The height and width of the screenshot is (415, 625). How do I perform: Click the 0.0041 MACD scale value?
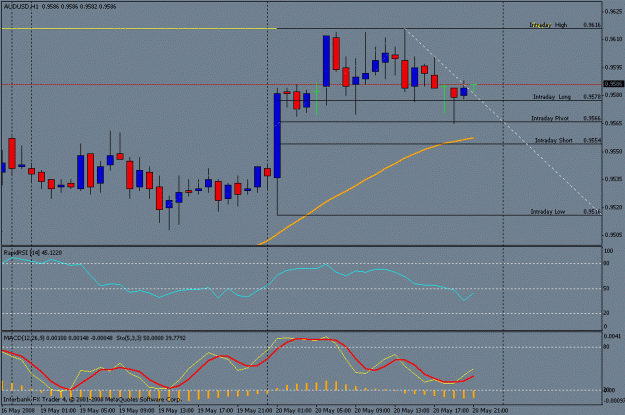(x=613, y=336)
